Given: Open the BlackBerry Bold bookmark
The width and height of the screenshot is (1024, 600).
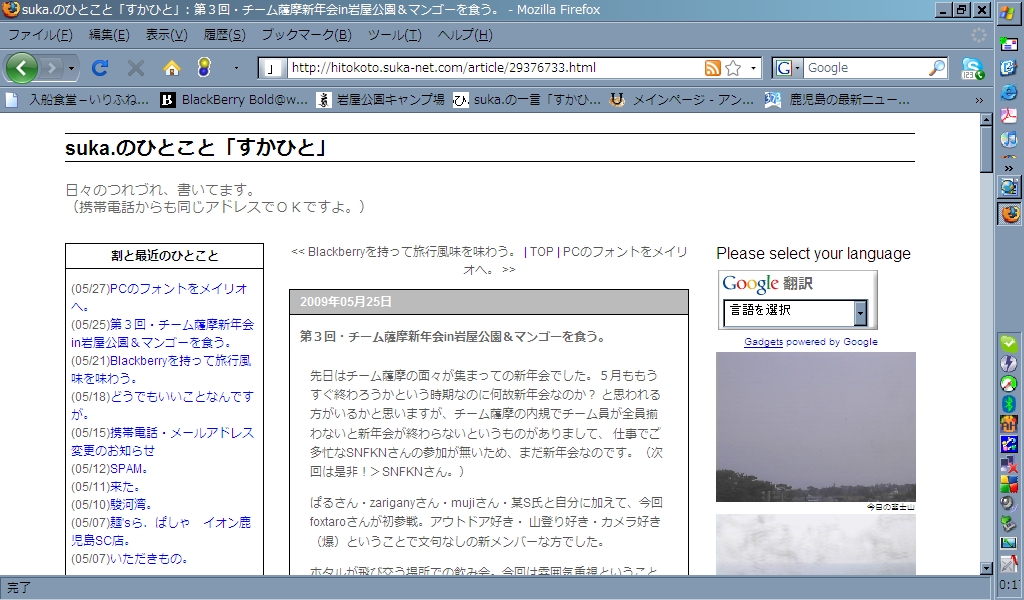Looking at the screenshot, I should [234, 100].
